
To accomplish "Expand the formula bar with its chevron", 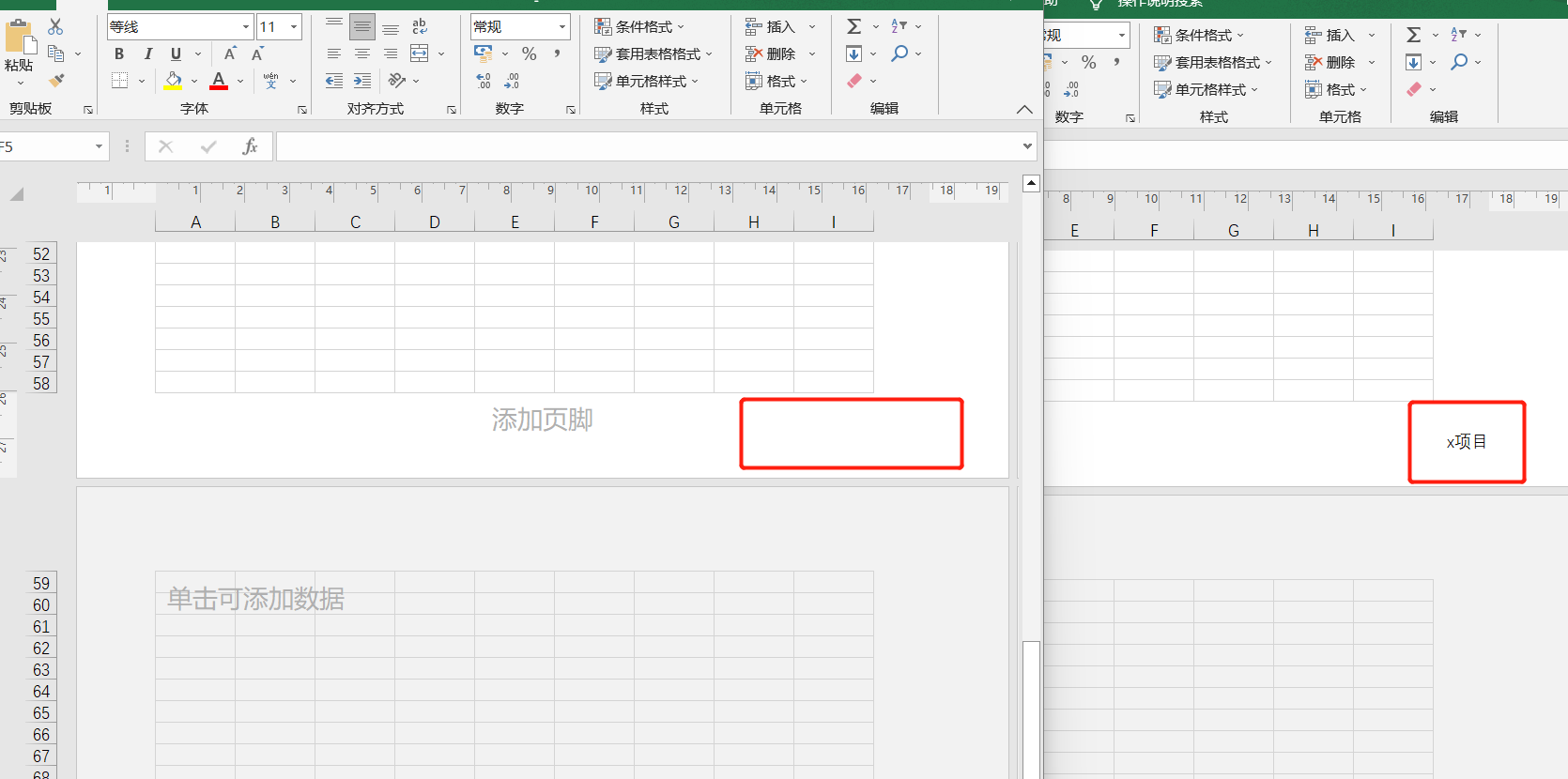I will tap(1027, 146).
